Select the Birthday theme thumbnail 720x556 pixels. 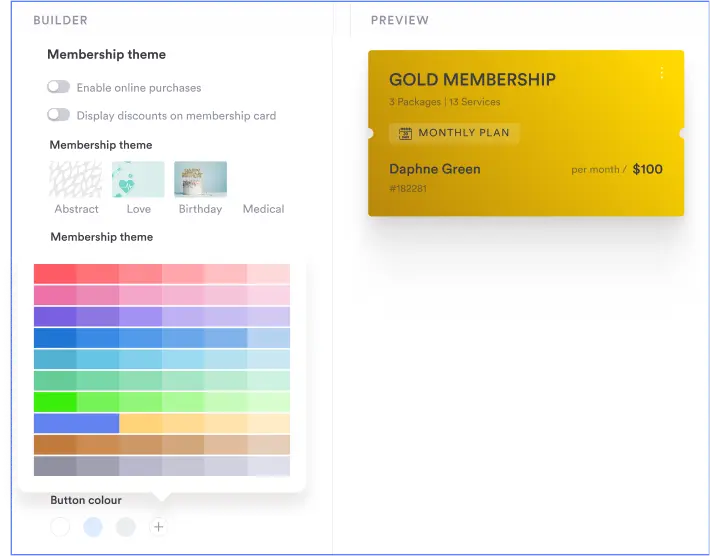pos(200,179)
